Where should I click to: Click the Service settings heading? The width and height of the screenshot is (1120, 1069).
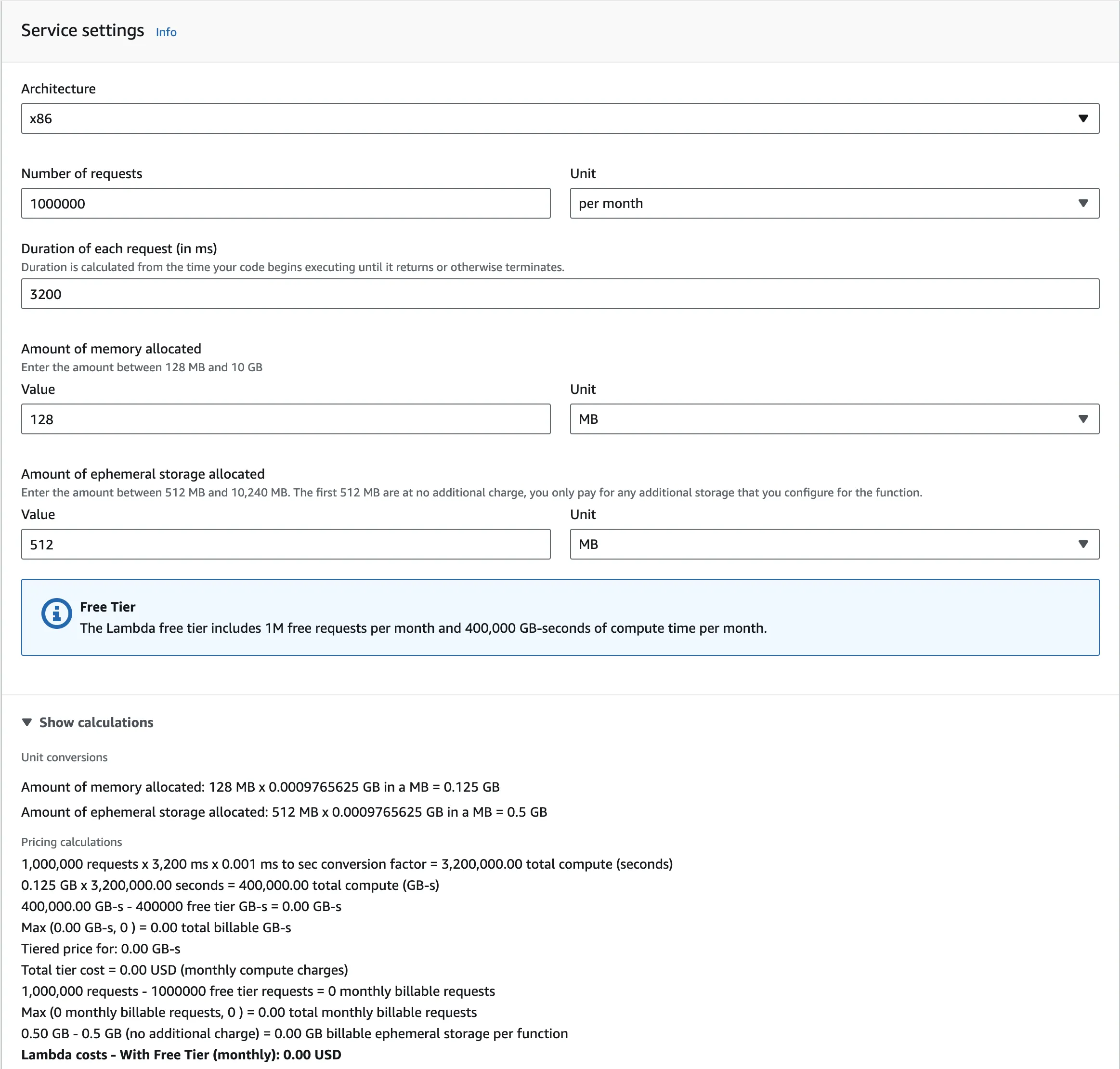point(83,30)
